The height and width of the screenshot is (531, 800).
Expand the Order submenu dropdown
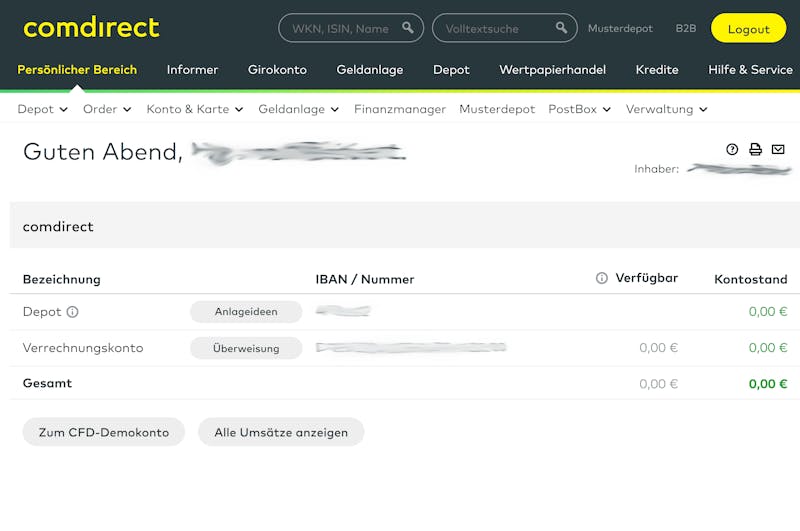tap(107, 109)
